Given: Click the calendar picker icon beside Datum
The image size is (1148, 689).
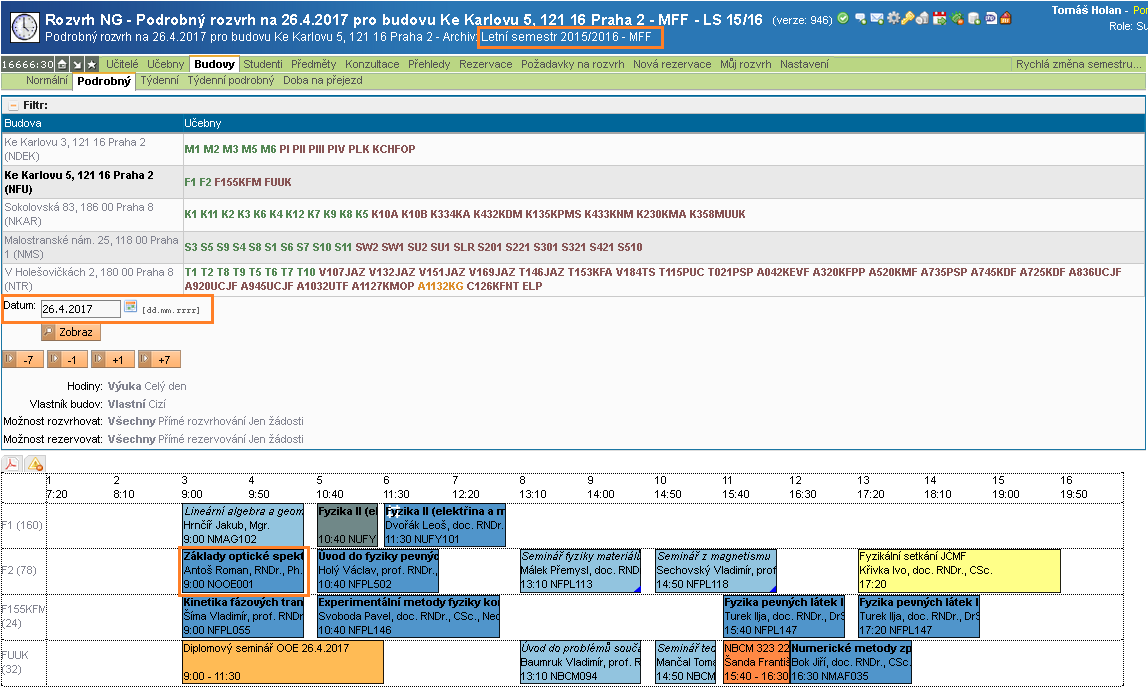Looking at the screenshot, I should 130,308.
